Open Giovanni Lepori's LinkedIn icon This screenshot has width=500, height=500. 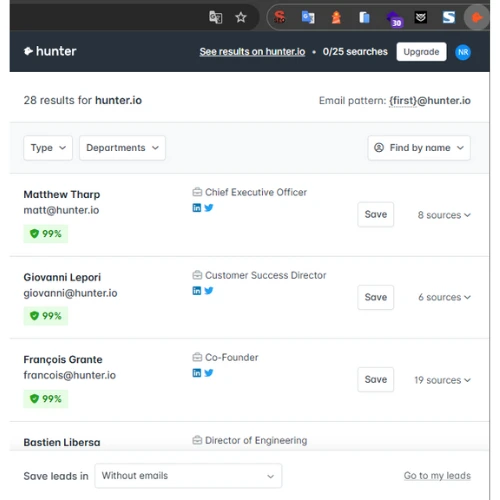pyautogui.click(x=197, y=291)
